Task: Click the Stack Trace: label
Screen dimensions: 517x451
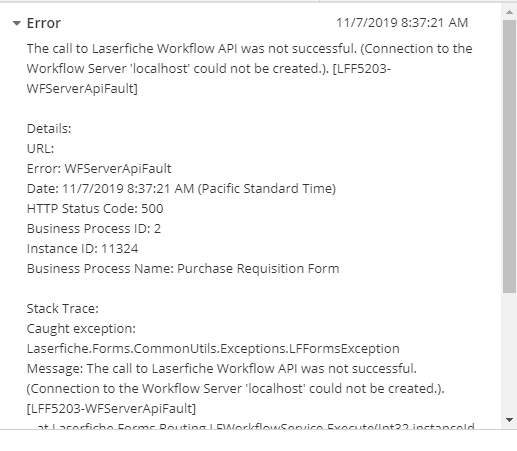Action: [63, 309]
